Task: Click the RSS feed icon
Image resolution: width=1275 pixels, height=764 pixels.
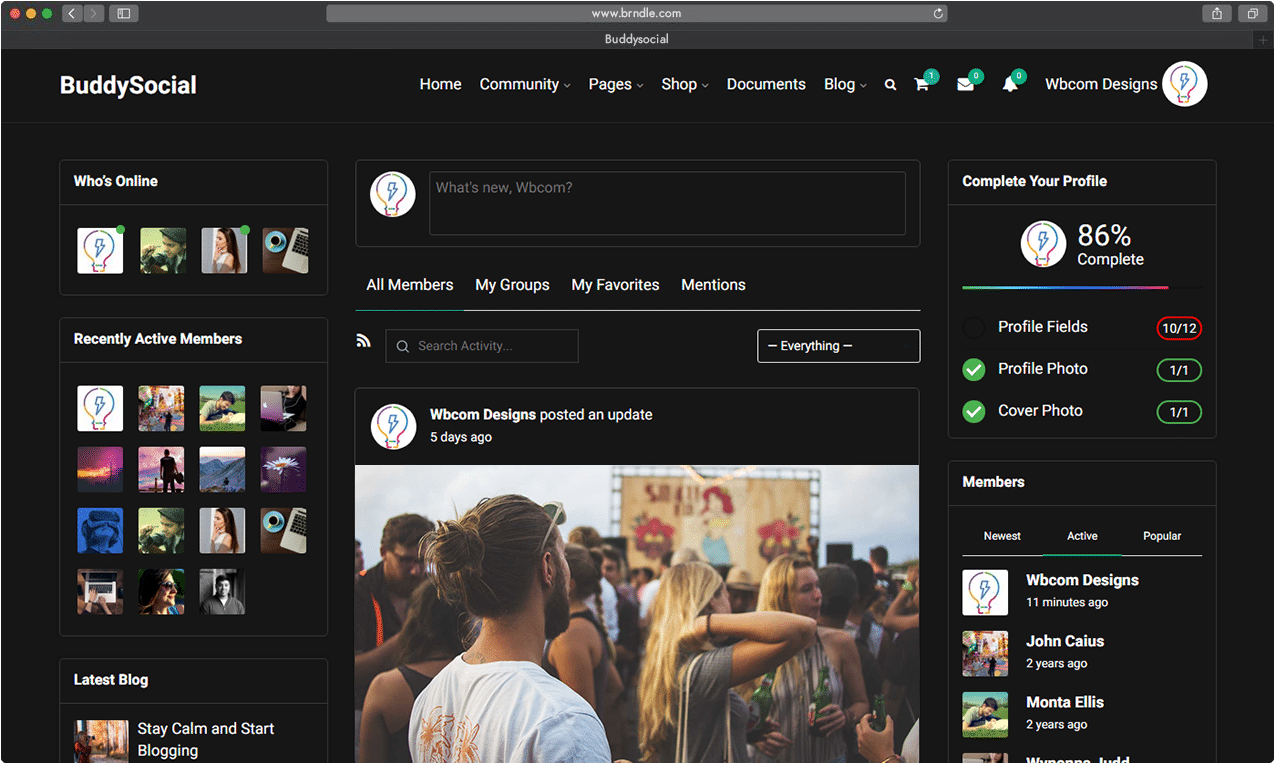Action: [x=364, y=341]
